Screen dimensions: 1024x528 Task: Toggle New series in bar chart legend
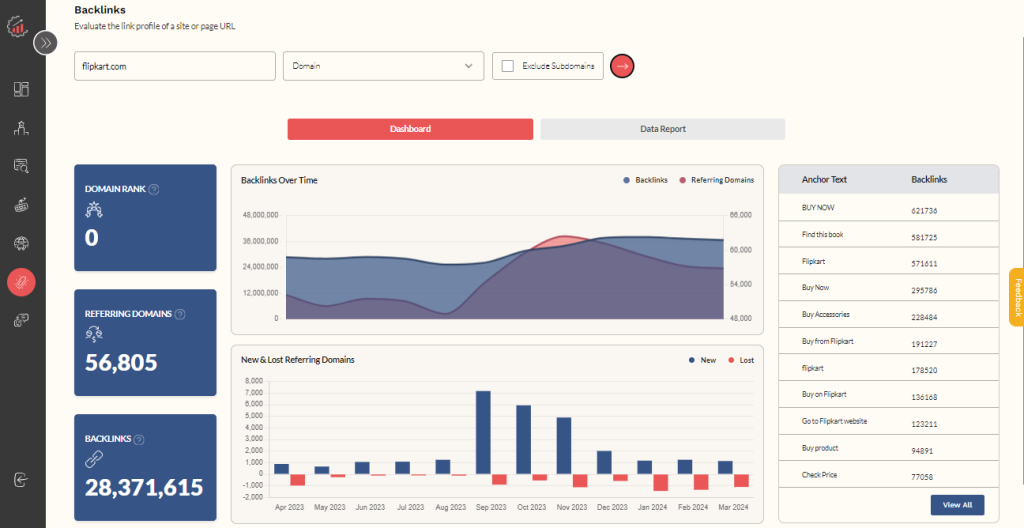703,360
